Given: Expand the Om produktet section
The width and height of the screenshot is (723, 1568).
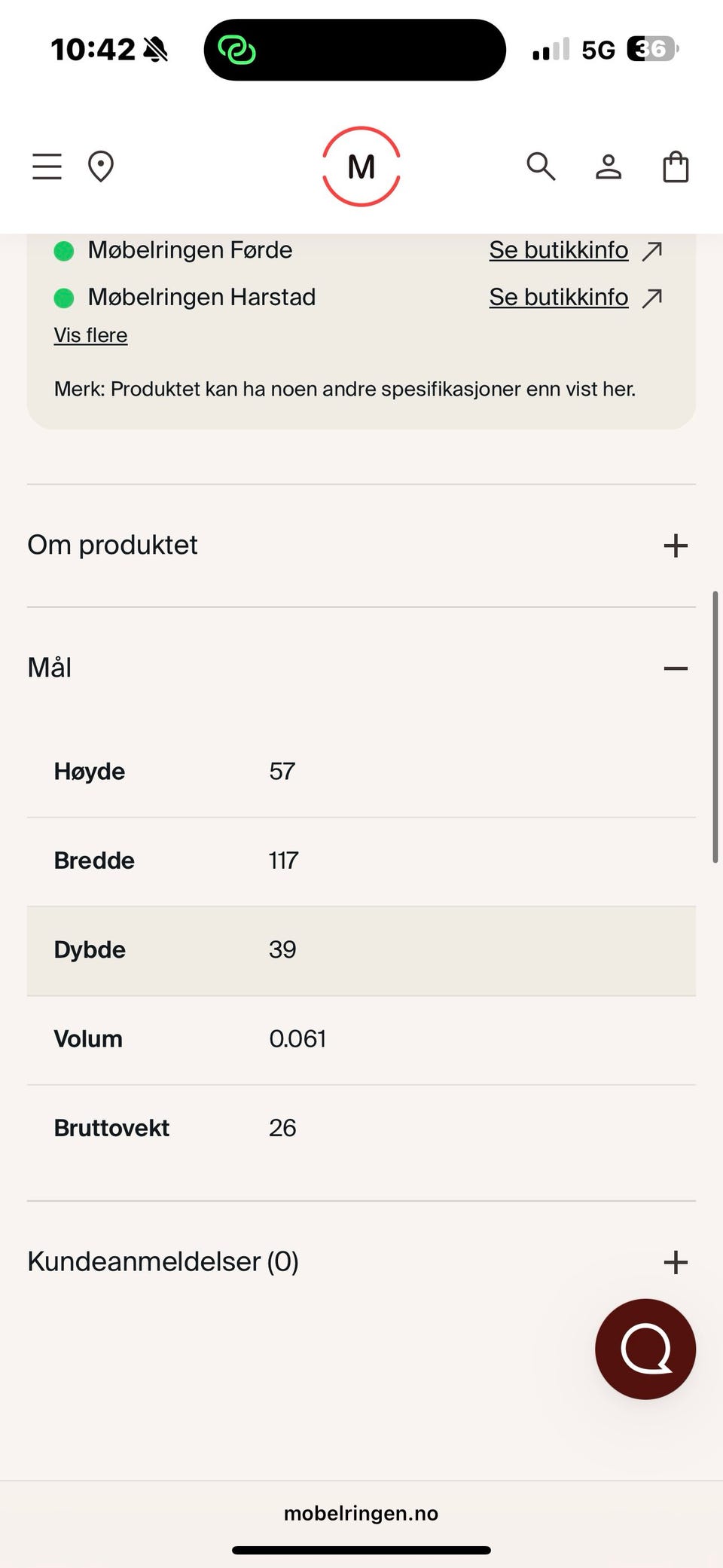Looking at the screenshot, I should pyautogui.click(x=675, y=546).
